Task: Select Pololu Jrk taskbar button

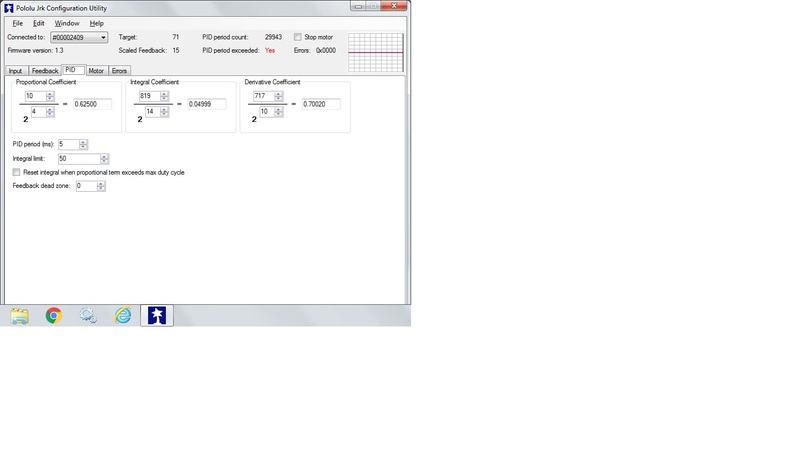Action: tap(157, 315)
